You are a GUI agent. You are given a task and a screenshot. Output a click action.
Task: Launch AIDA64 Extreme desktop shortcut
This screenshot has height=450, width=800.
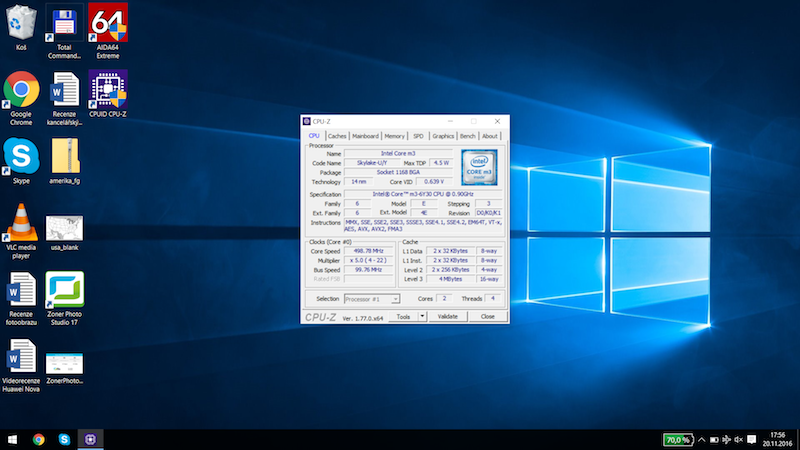click(108, 31)
